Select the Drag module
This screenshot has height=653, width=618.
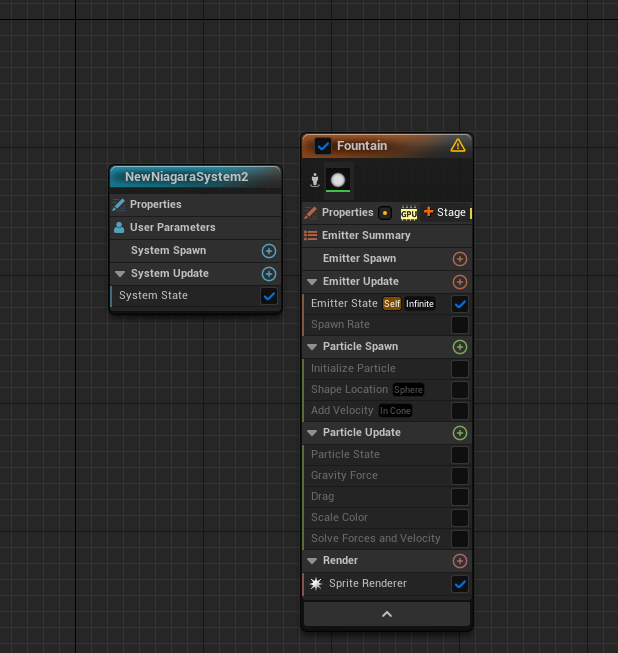pos(387,497)
